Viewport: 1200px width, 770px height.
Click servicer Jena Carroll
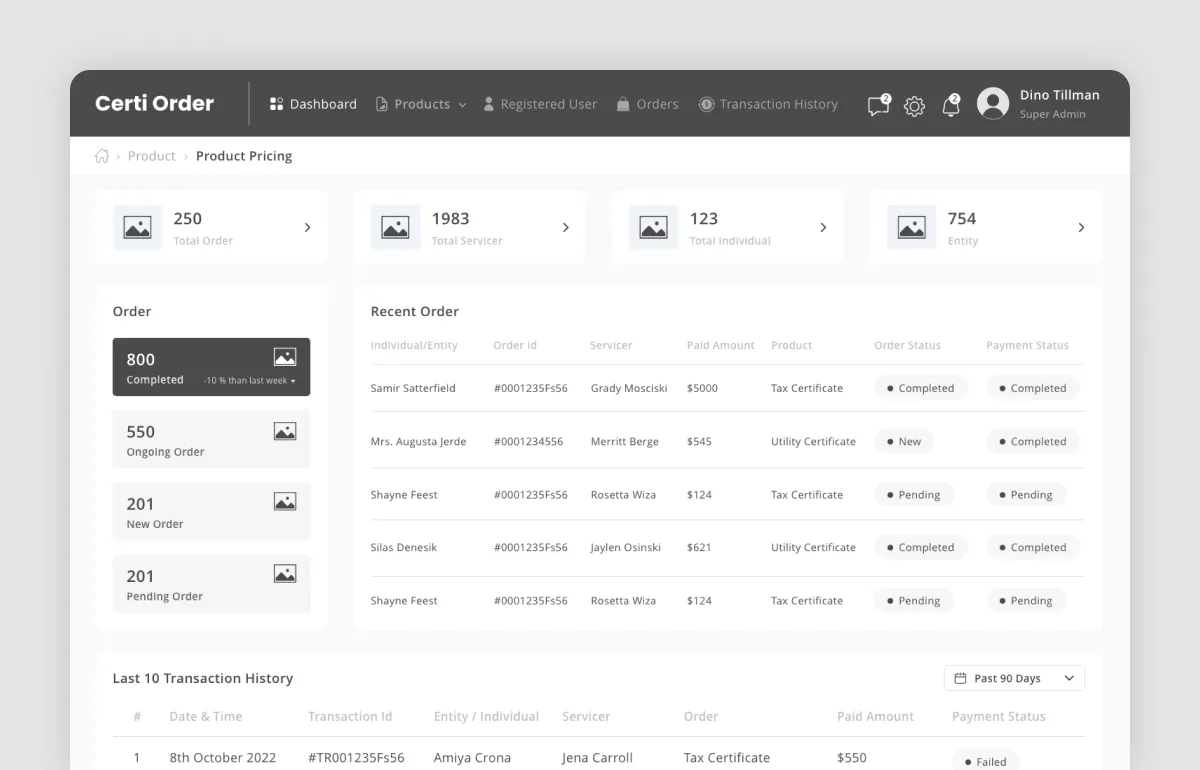click(x=597, y=758)
